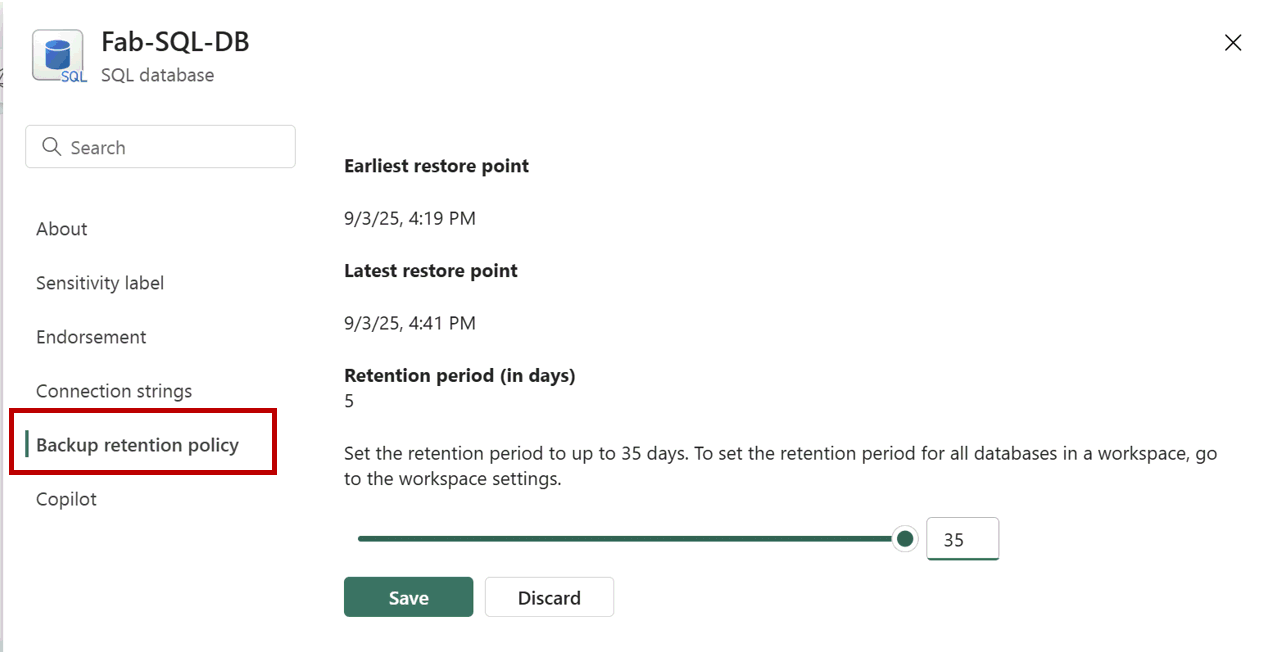Click the search magnifier icon
Viewport: 1270px width, 652px height.
coord(52,147)
